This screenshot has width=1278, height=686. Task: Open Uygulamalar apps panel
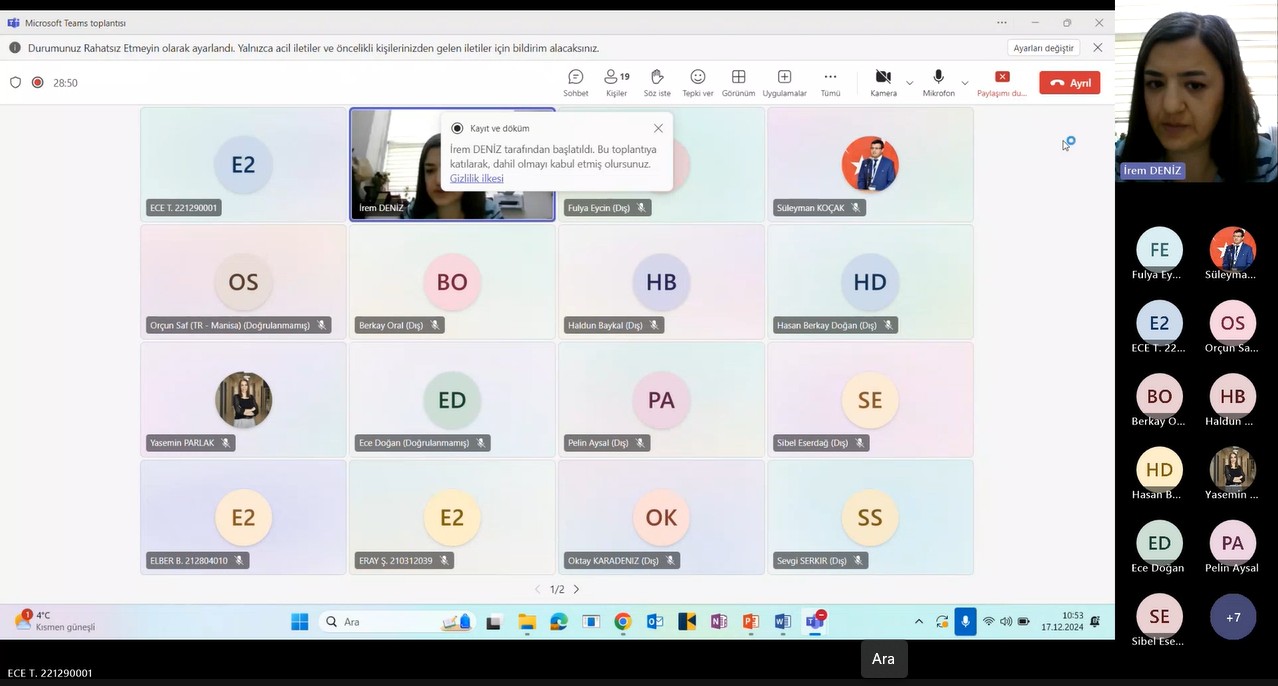coord(784,82)
